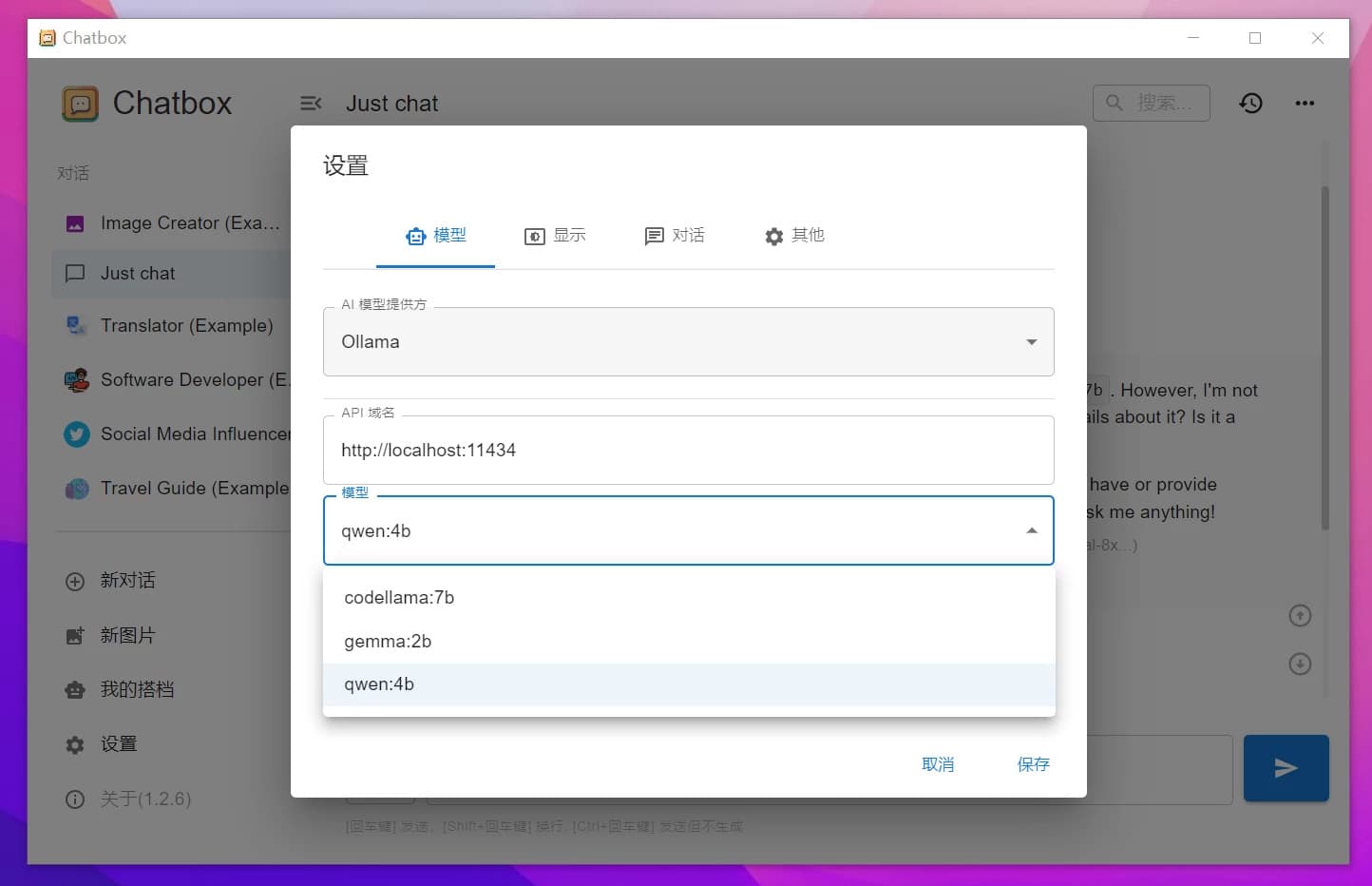The height and width of the screenshot is (886, 1372).
Task: Jump to top with up-arrow circle icon
Action: [x=1300, y=616]
